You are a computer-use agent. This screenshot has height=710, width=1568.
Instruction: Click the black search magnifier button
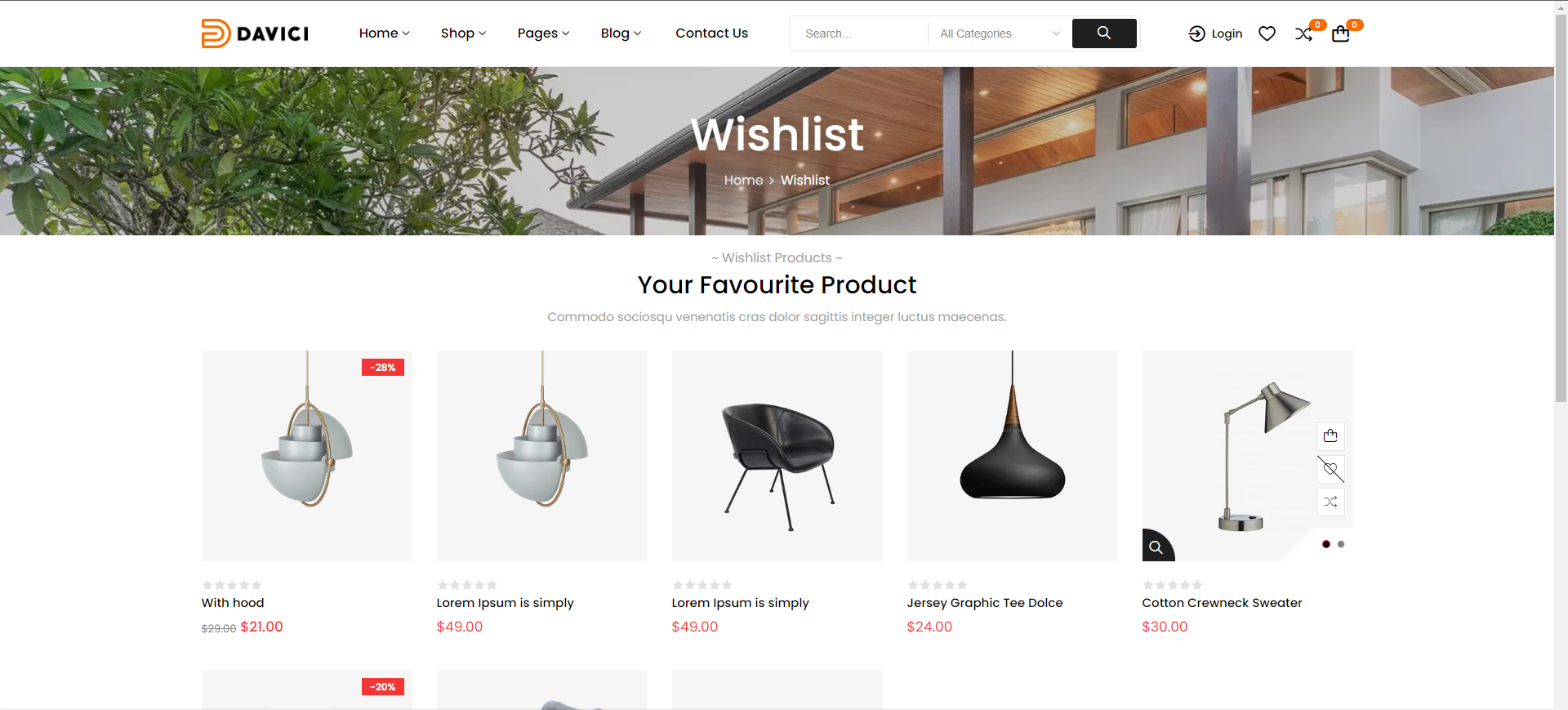click(1104, 33)
